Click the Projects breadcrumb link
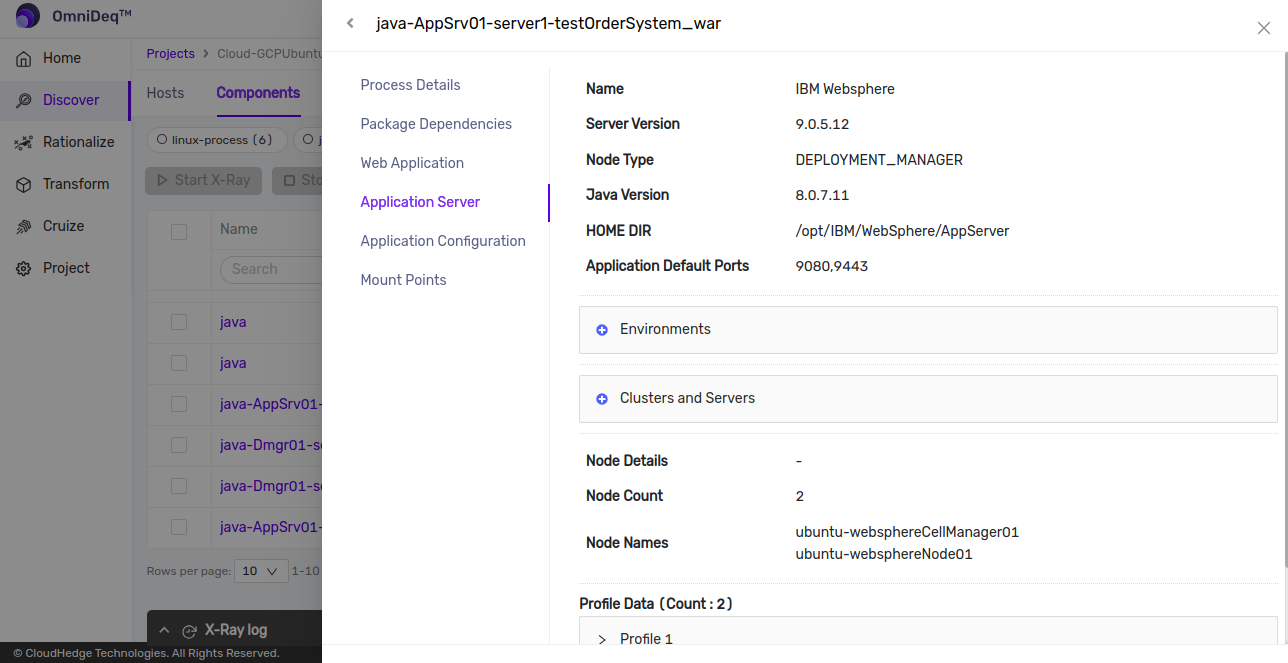This screenshot has height=663, width=1288. point(170,54)
